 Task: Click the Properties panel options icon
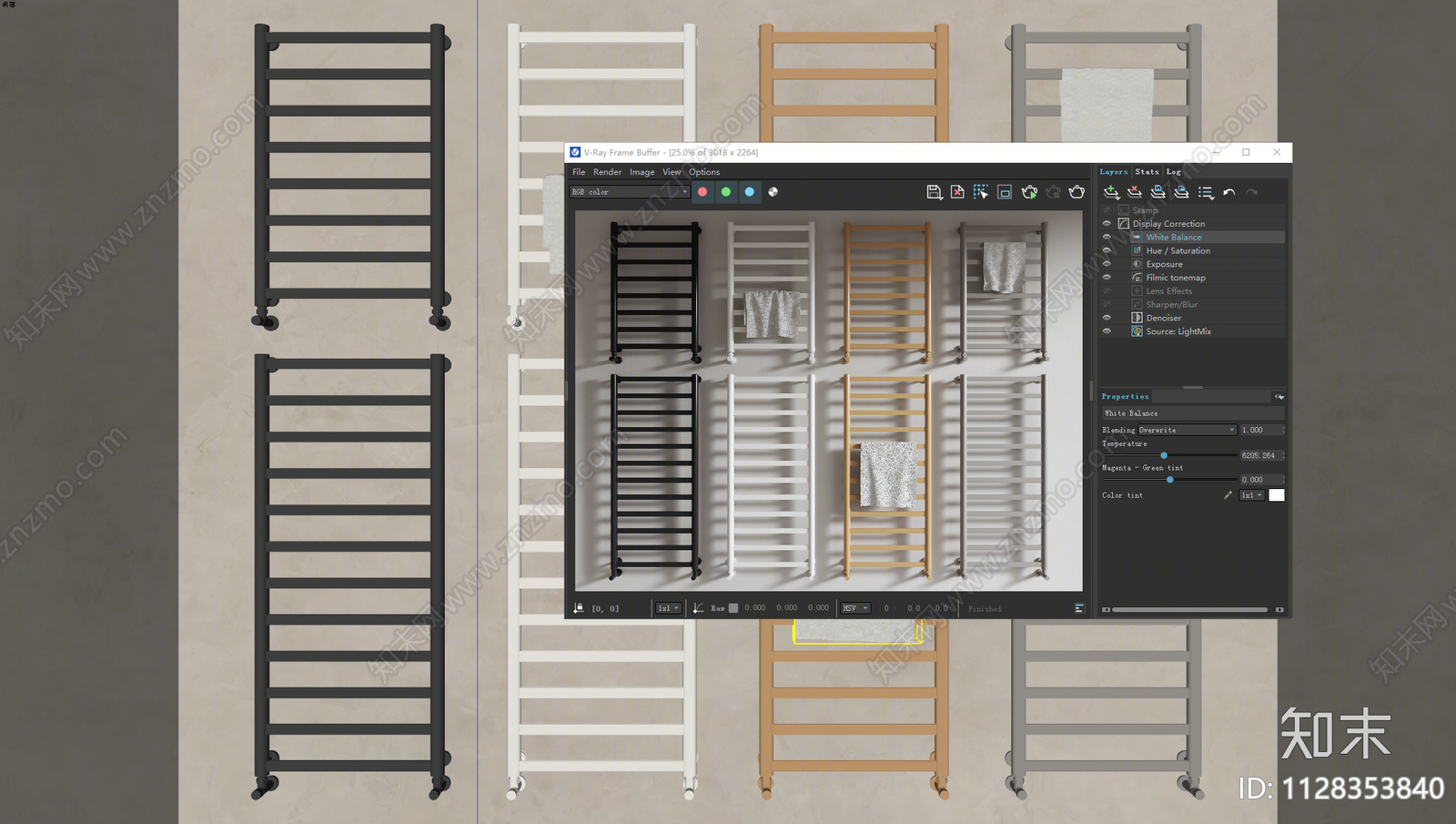click(x=1279, y=397)
